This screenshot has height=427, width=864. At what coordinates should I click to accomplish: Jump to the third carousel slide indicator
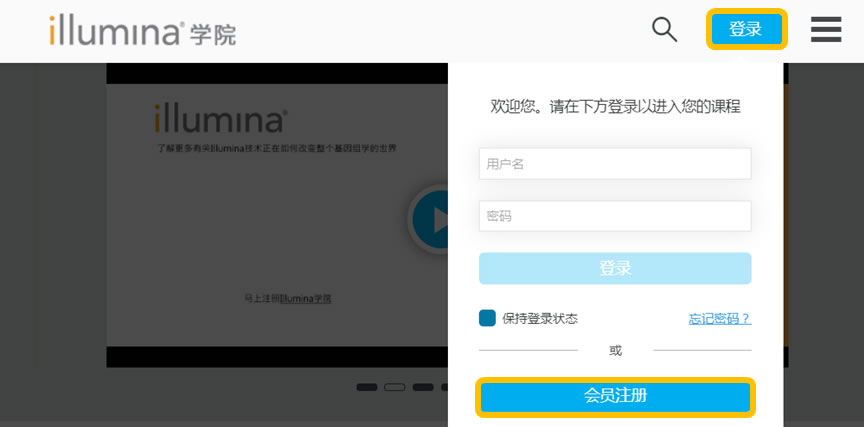423,387
